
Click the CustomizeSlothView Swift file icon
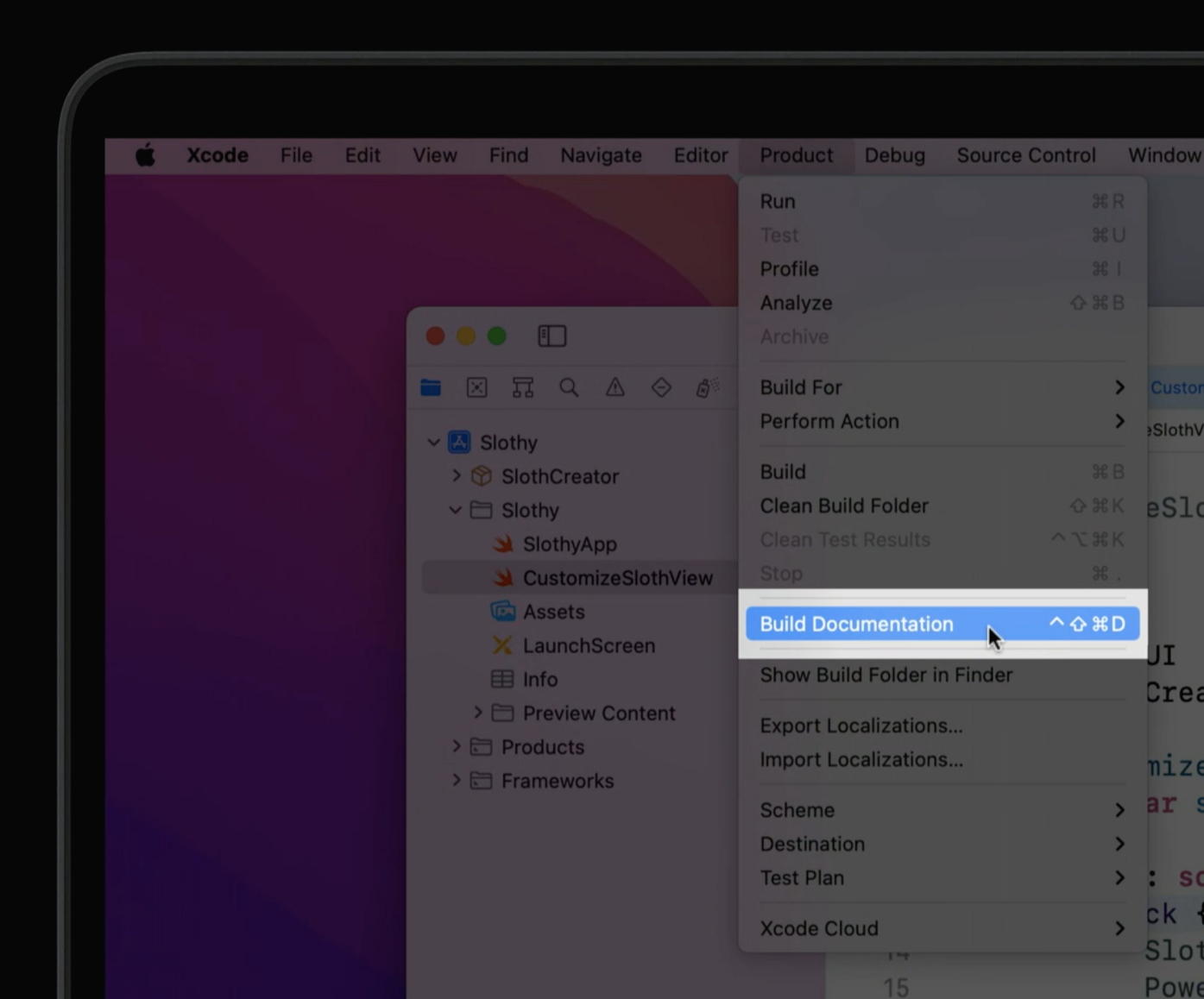click(x=503, y=578)
